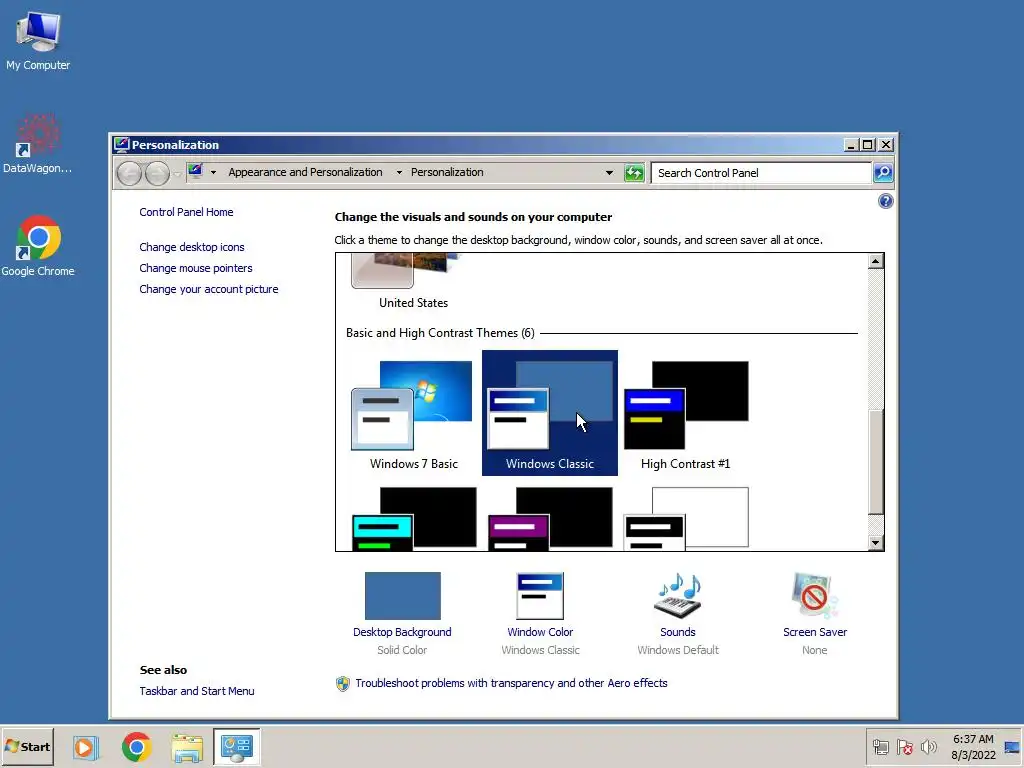Image resolution: width=1024 pixels, height=768 pixels.
Task: Open the address bar history dropdown
Action: [x=609, y=173]
